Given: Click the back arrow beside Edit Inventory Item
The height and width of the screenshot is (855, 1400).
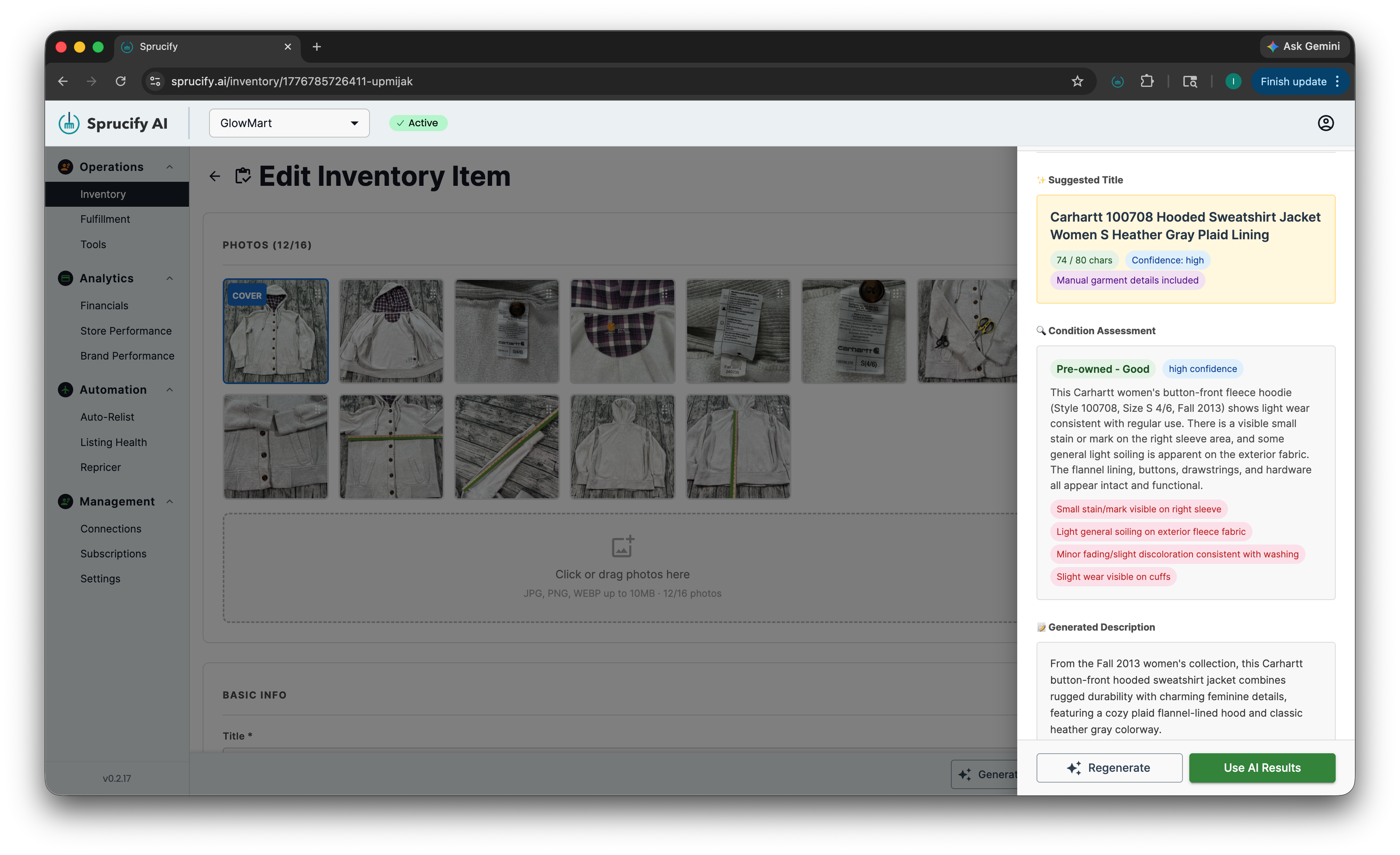Looking at the screenshot, I should coord(215,176).
